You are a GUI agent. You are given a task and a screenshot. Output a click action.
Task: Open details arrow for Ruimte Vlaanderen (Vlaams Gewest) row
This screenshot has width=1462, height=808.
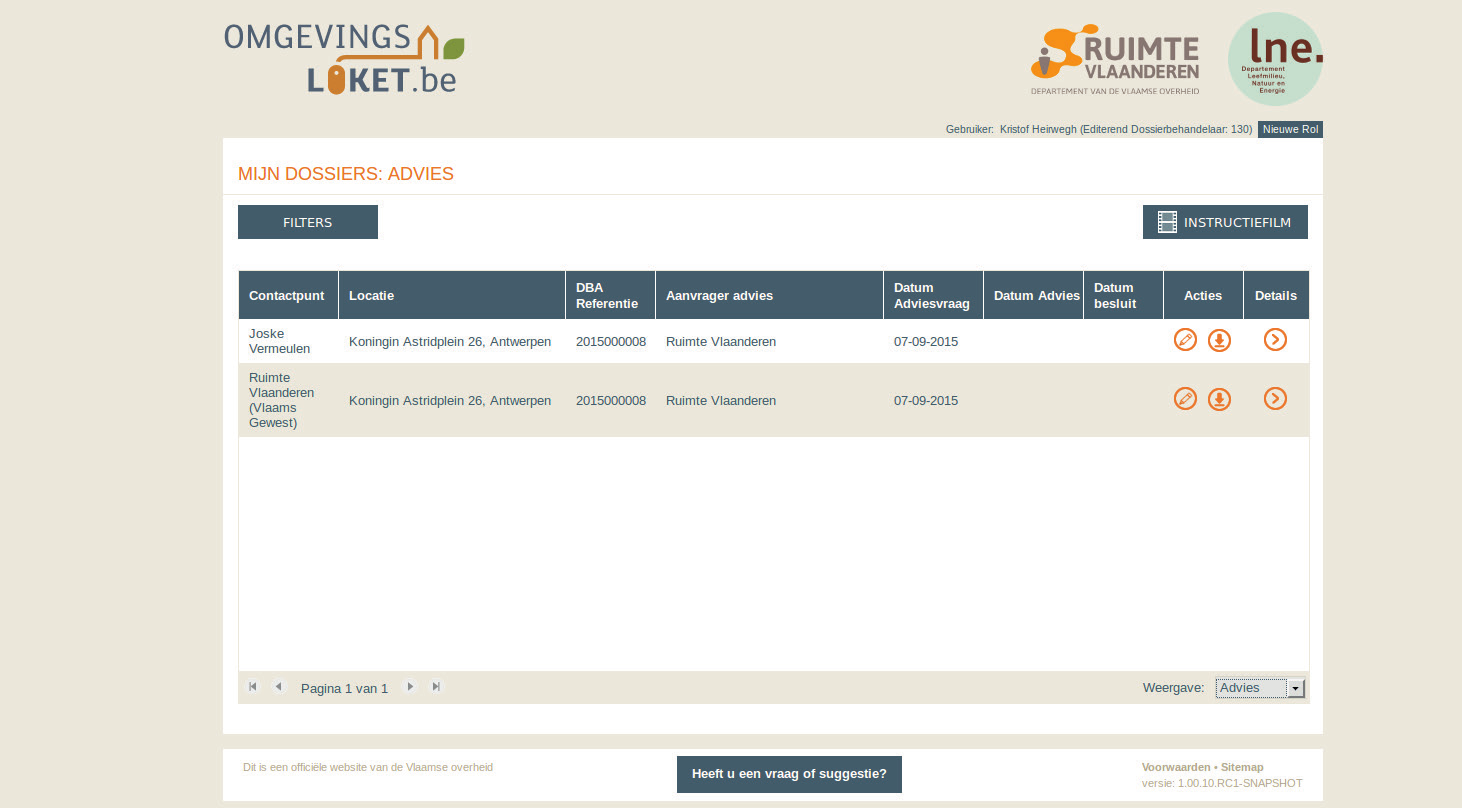[1275, 399]
